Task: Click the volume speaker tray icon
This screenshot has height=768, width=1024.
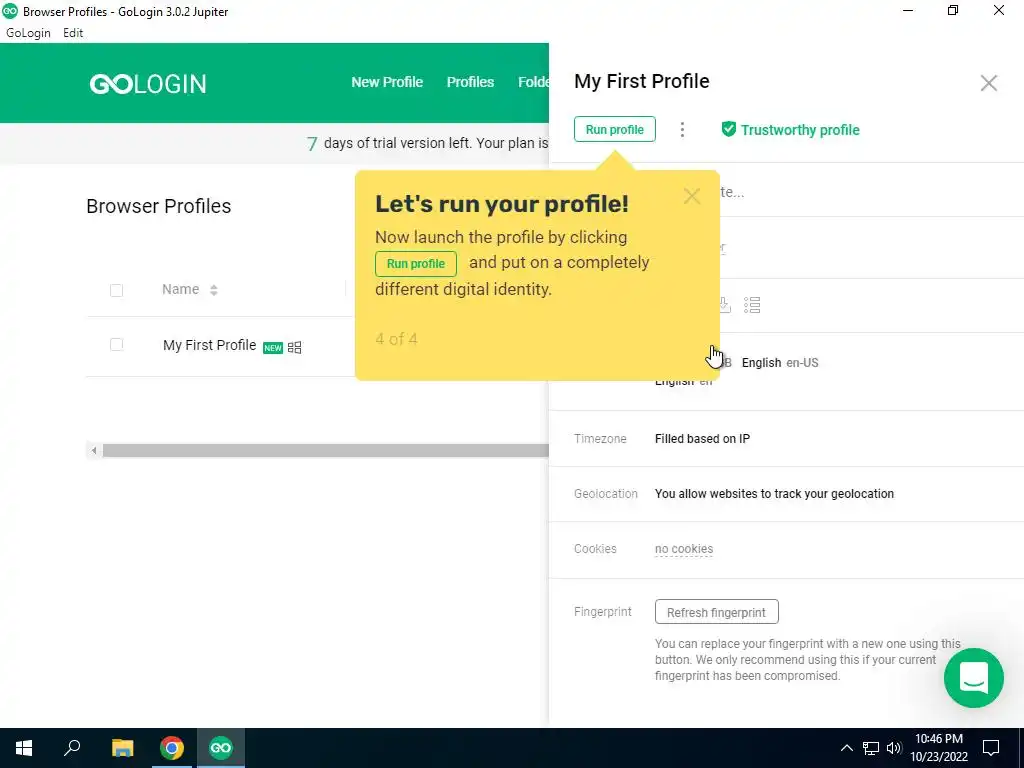Action: pyautogui.click(x=894, y=748)
